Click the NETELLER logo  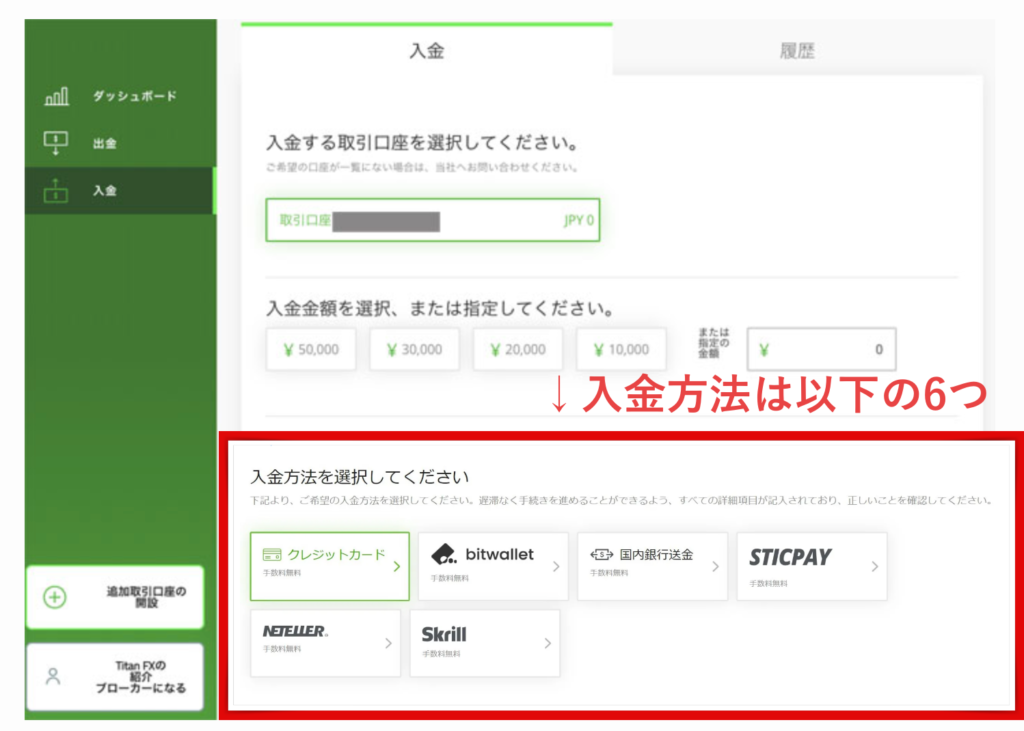295,631
